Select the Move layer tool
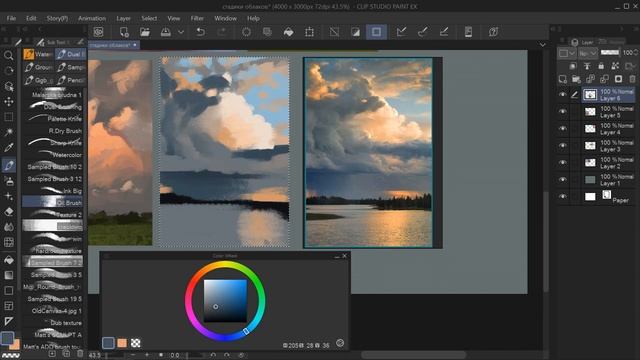The height and width of the screenshot is (360, 640). (8, 102)
